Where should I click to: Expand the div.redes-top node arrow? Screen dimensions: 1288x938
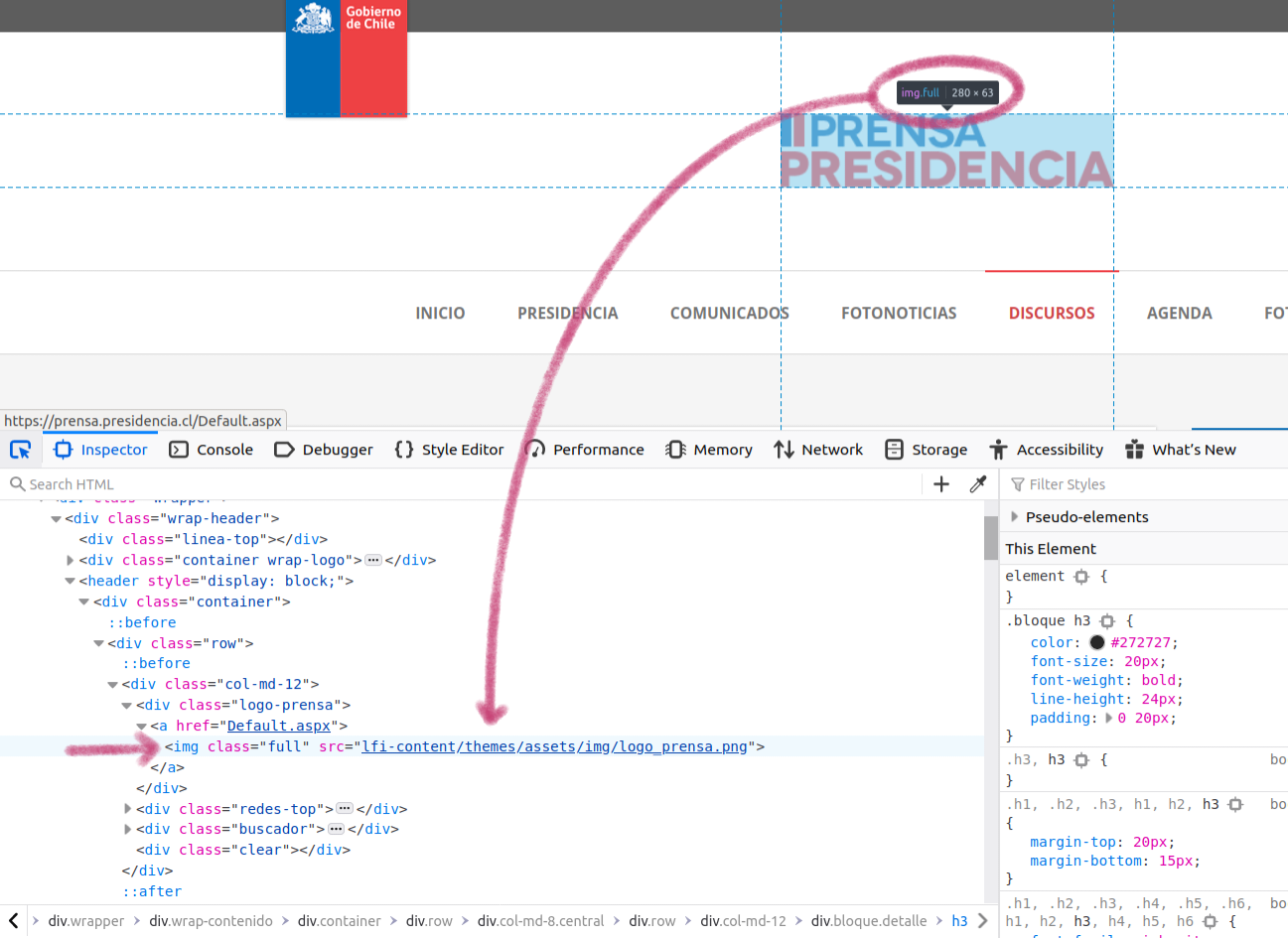pyautogui.click(x=127, y=808)
